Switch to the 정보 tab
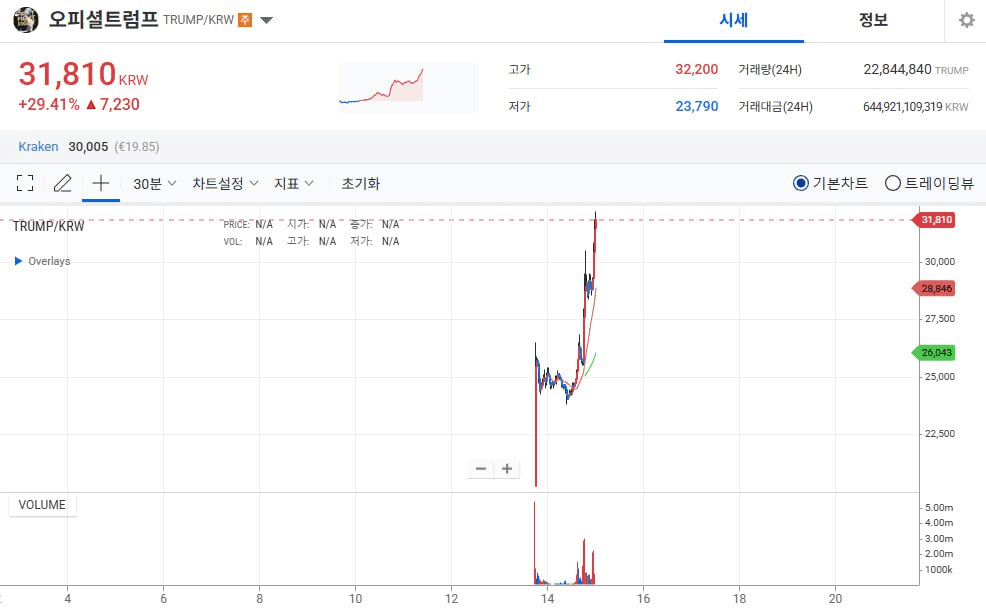The image size is (986, 610). [x=873, y=21]
